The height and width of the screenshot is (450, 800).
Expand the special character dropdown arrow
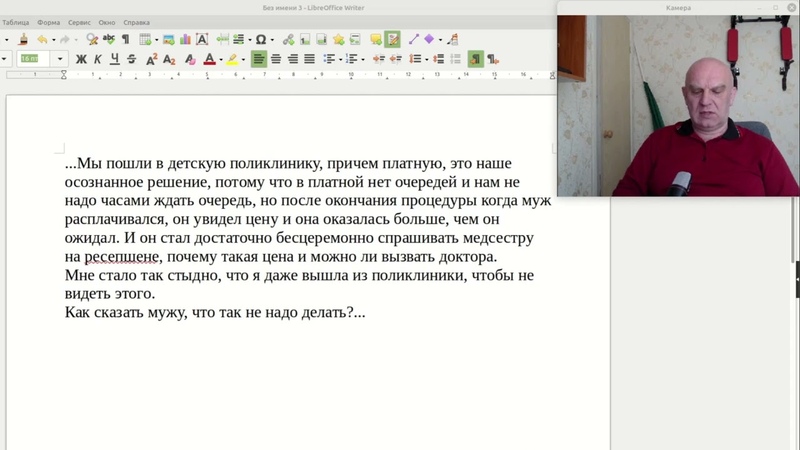(x=272, y=40)
